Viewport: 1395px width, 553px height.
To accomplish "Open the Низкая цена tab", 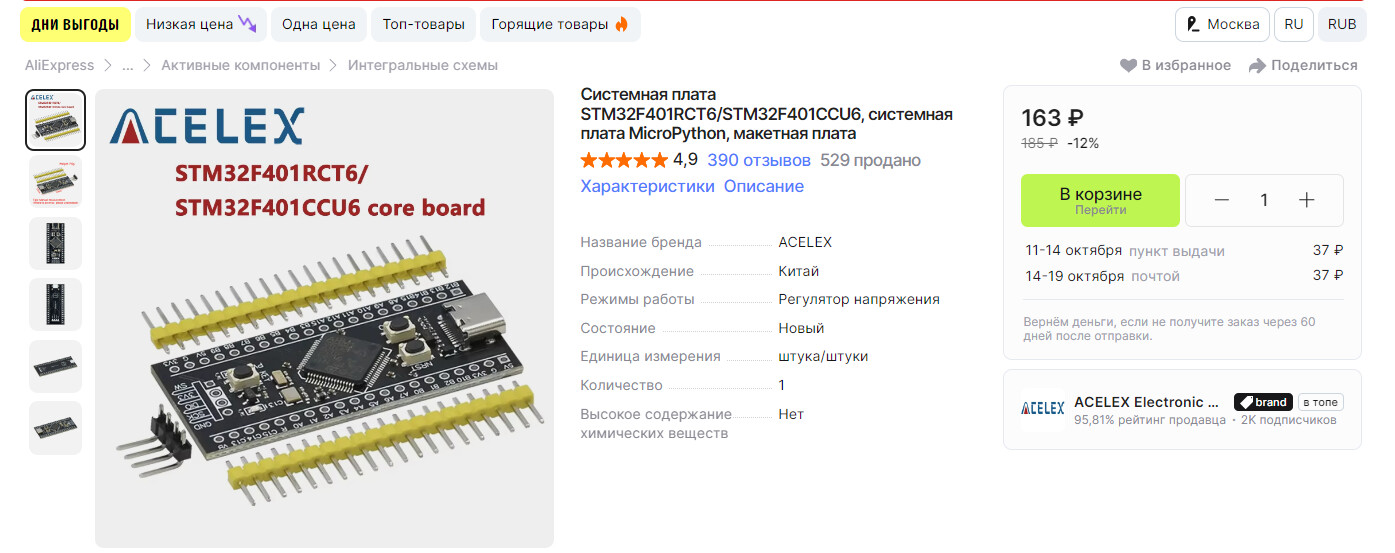I will (201, 24).
